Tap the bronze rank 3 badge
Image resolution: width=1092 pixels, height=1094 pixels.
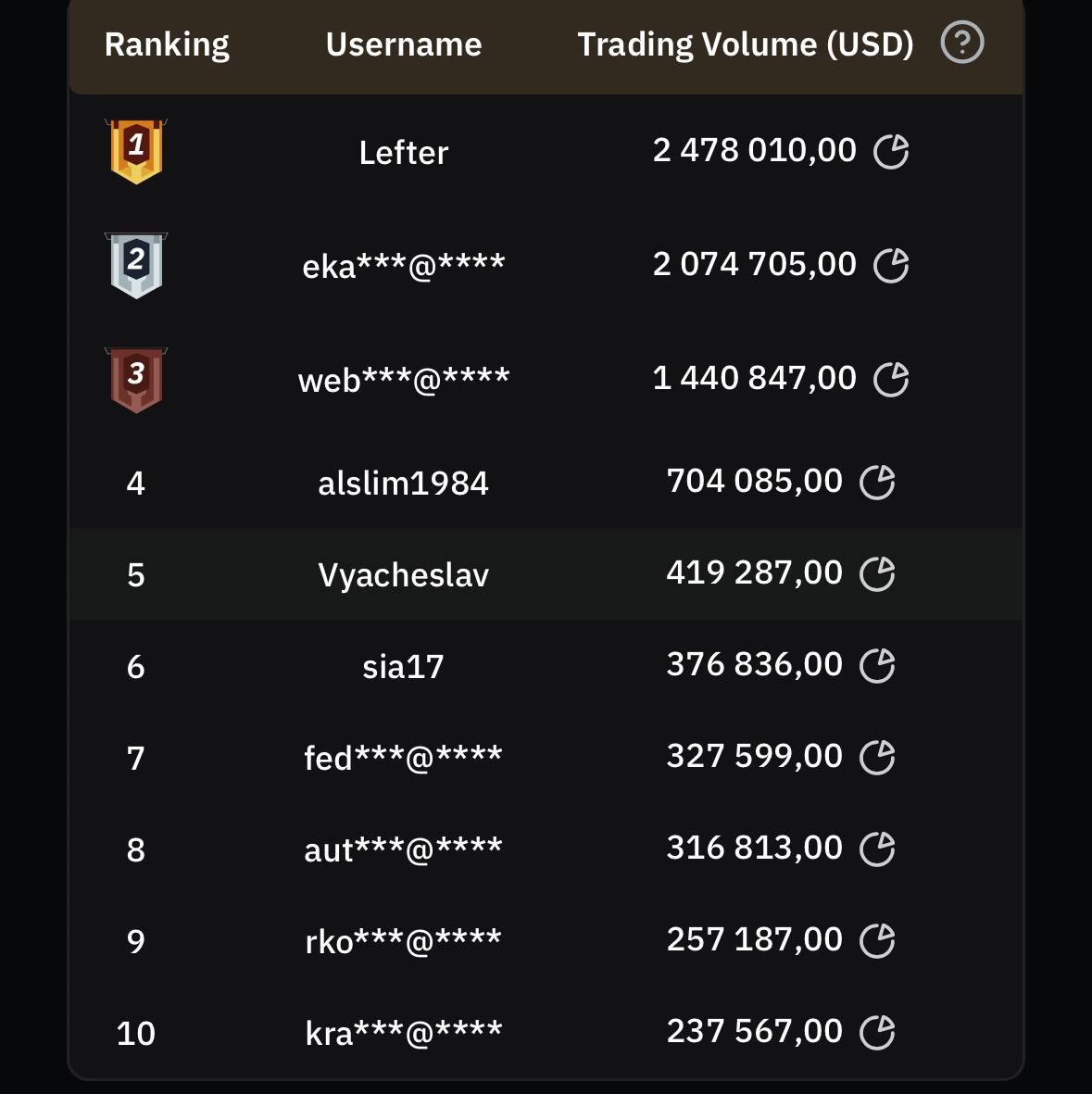(136, 380)
